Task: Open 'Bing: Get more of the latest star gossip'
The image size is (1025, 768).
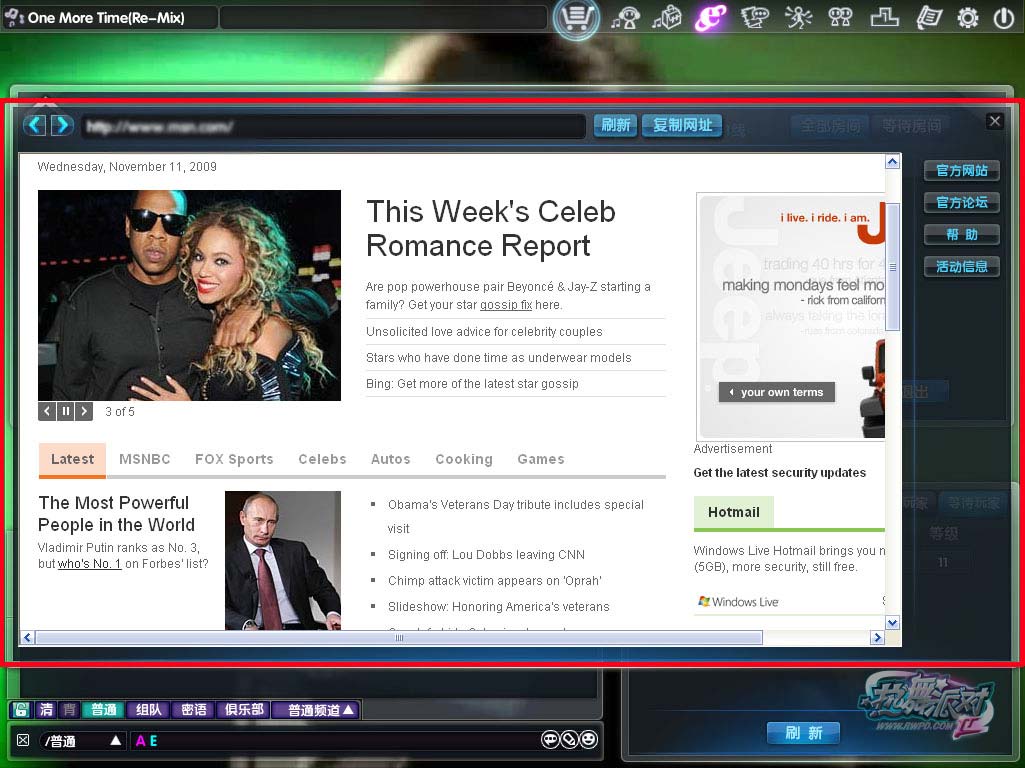Action: click(472, 384)
